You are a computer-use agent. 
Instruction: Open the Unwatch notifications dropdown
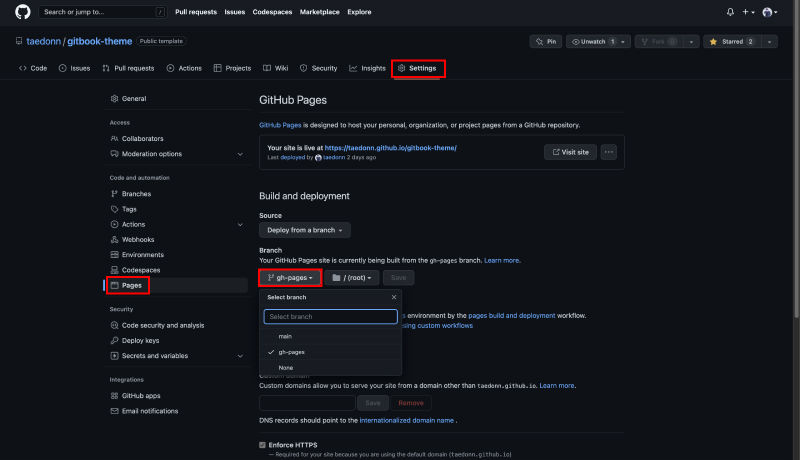(598, 41)
